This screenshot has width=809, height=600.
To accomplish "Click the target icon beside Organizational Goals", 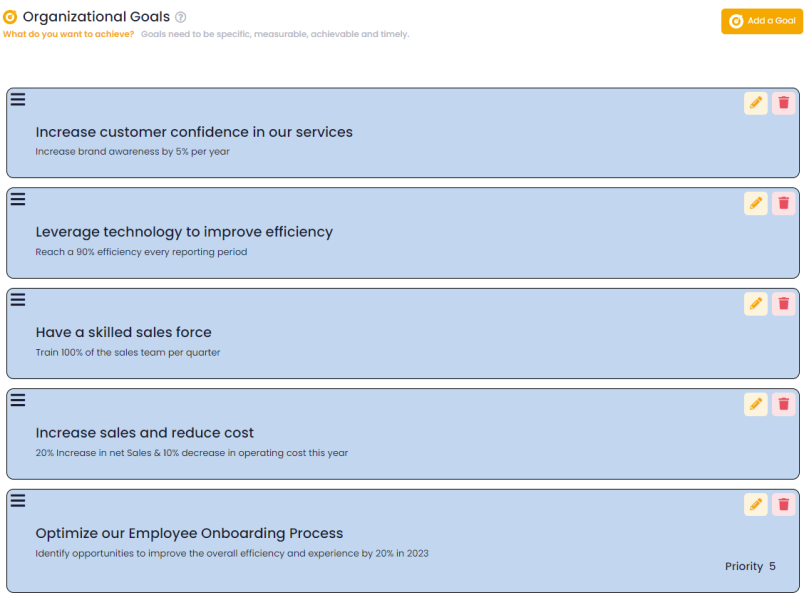I will (x=13, y=16).
